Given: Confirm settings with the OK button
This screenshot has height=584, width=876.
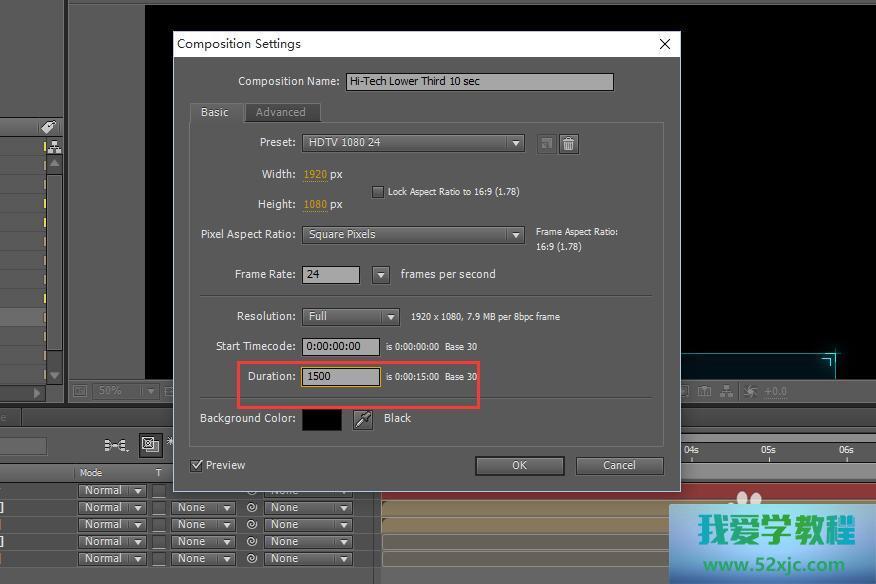Looking at the screenshot, I should 519,465.
